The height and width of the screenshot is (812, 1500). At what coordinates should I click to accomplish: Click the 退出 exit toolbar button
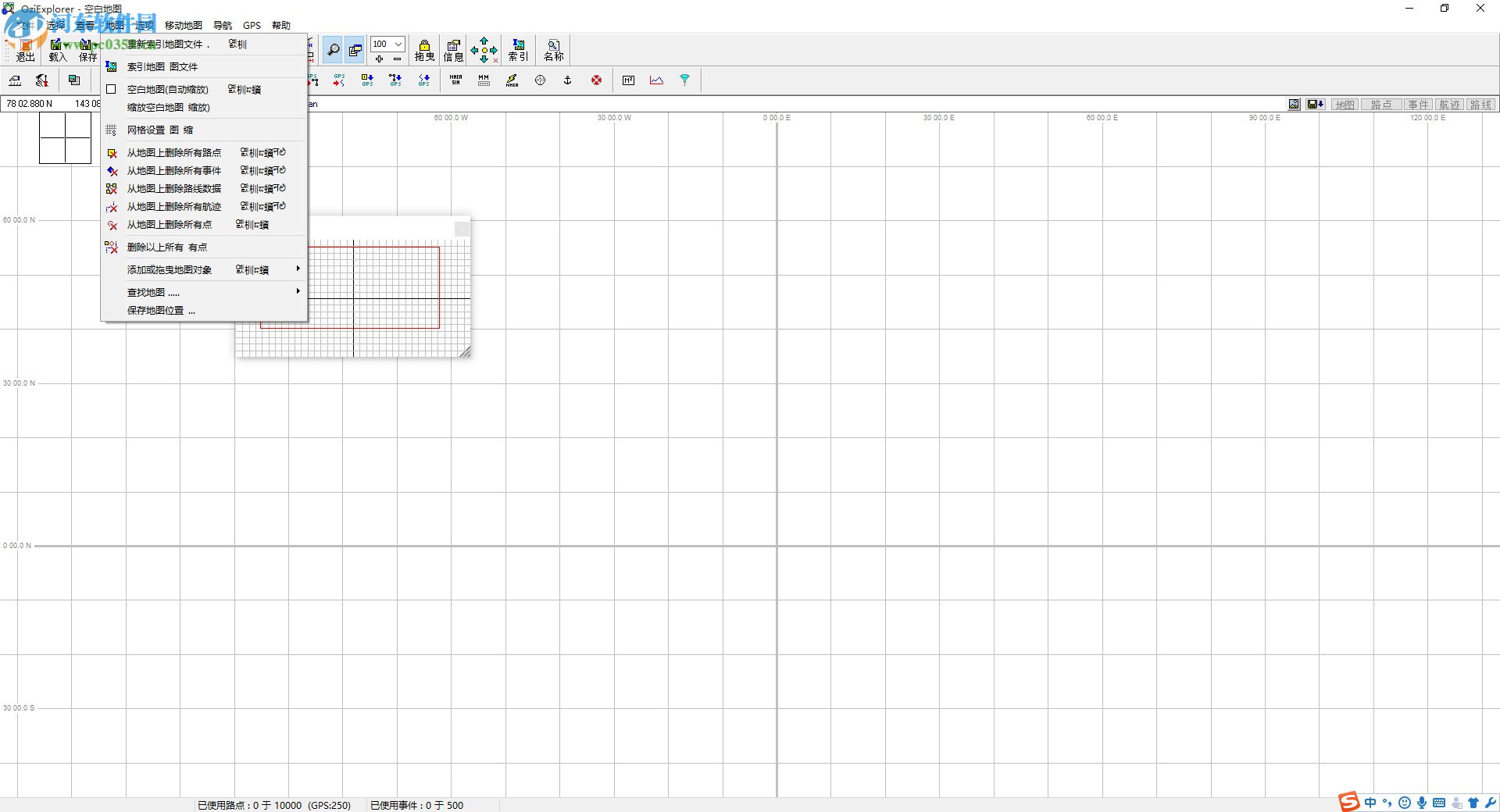coord(26,51)
